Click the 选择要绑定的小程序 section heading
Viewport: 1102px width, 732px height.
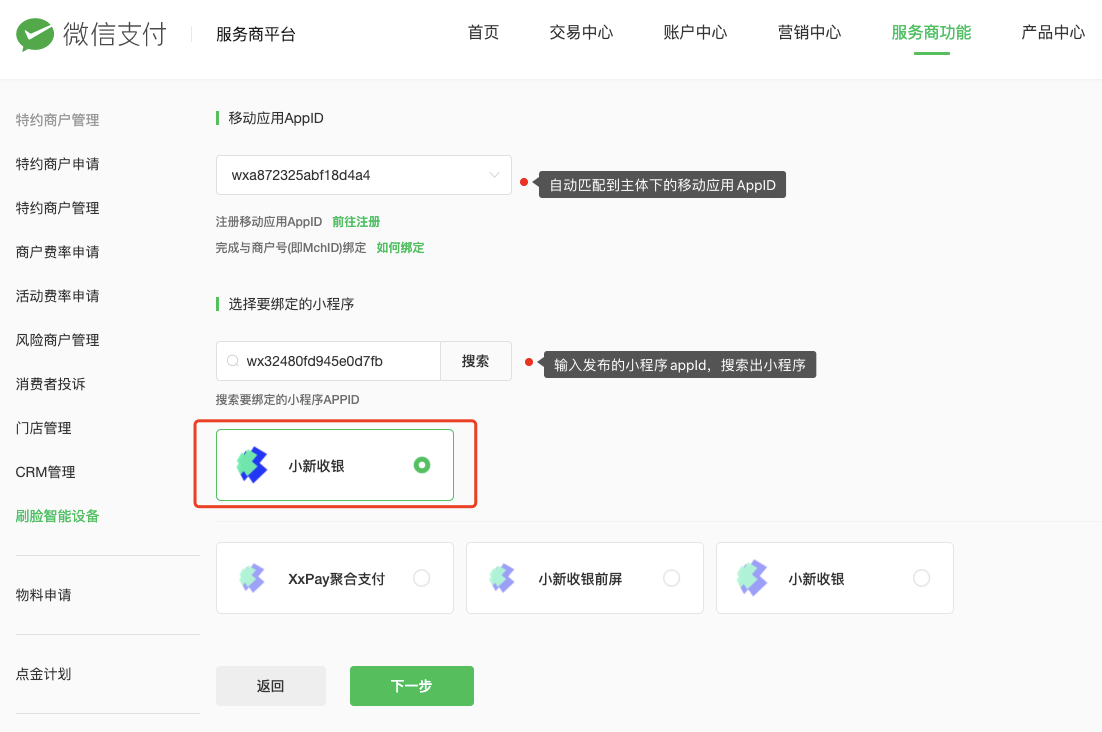coord(291,304)
